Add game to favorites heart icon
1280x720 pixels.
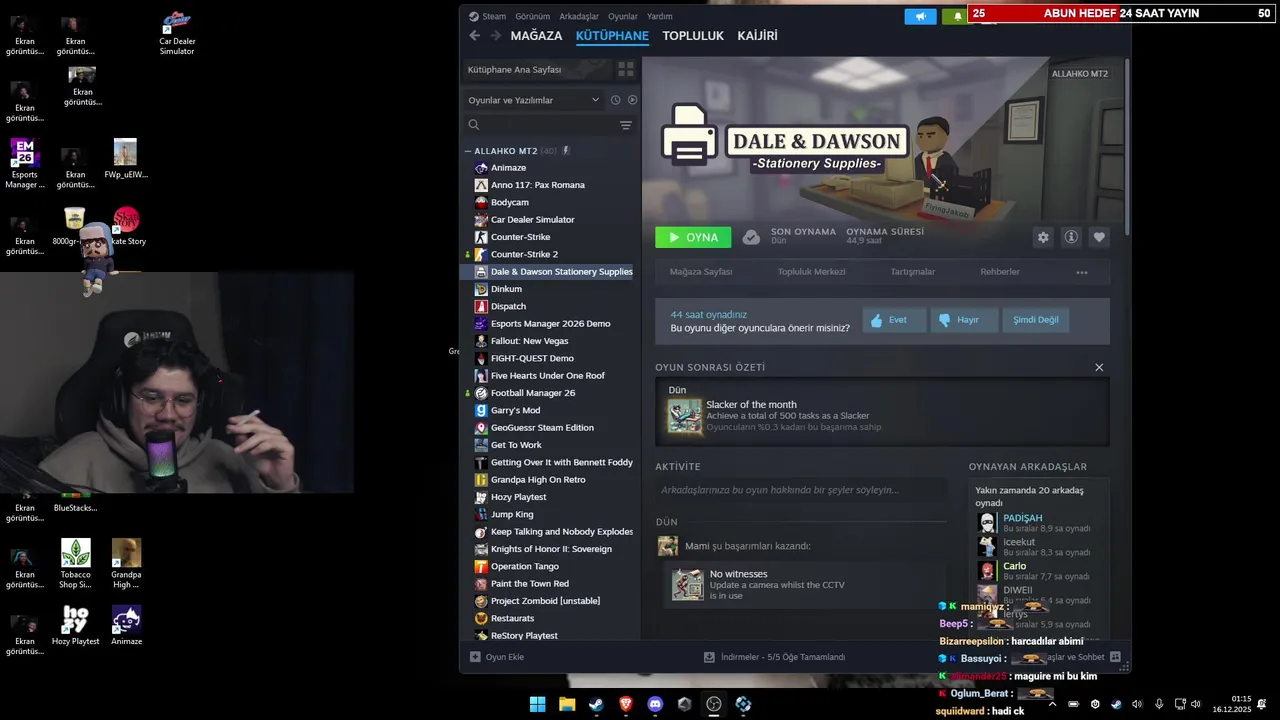pos(1099,237)
